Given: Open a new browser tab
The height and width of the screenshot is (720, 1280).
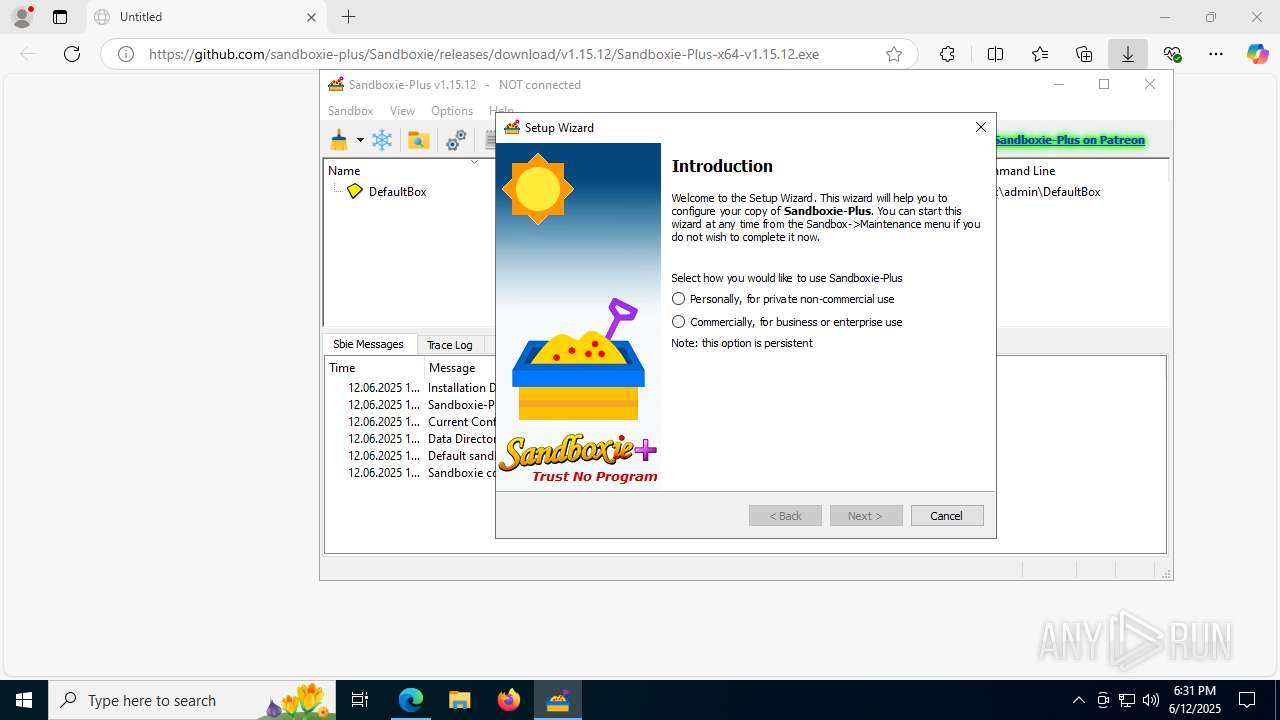Looking at the screenshot, I should point(348,17).
